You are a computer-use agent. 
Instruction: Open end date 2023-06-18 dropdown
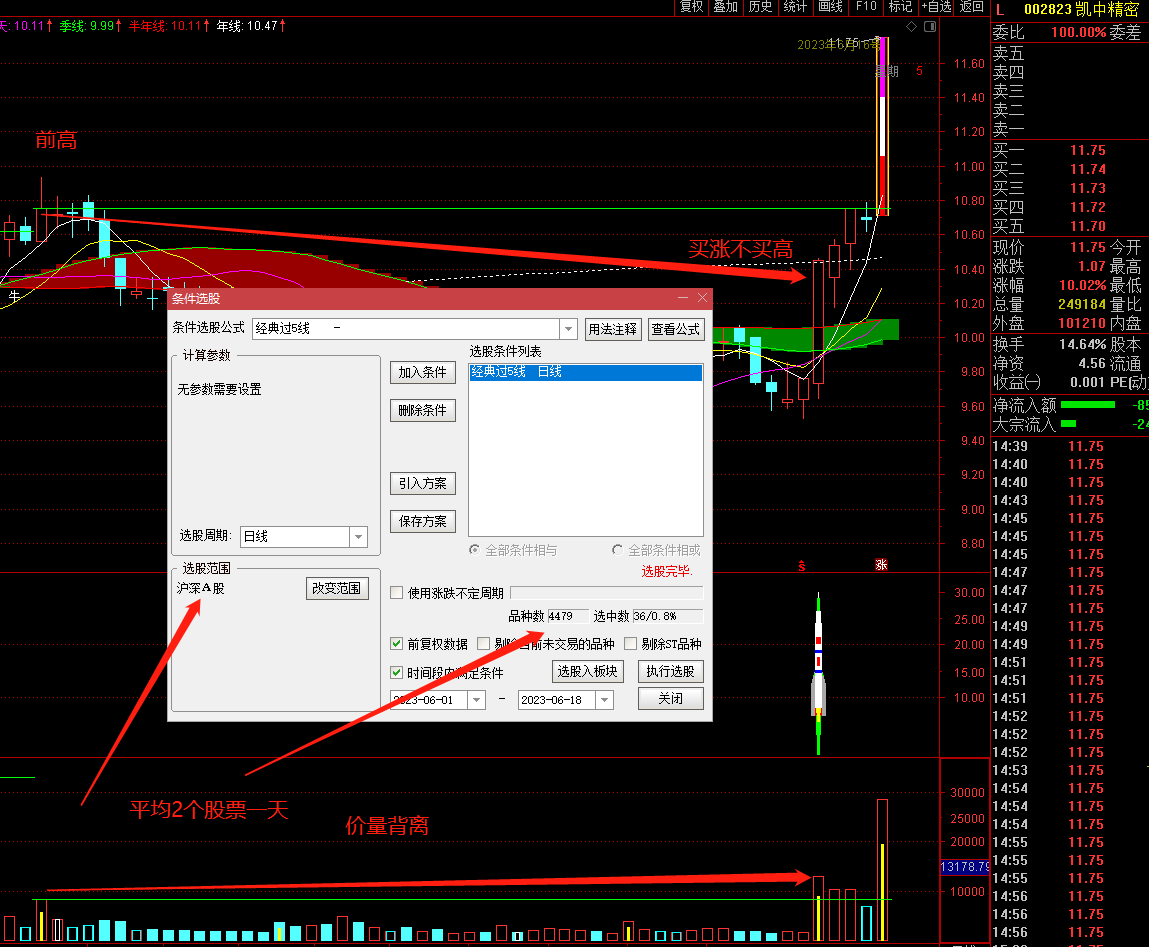[x=605, y=700]
